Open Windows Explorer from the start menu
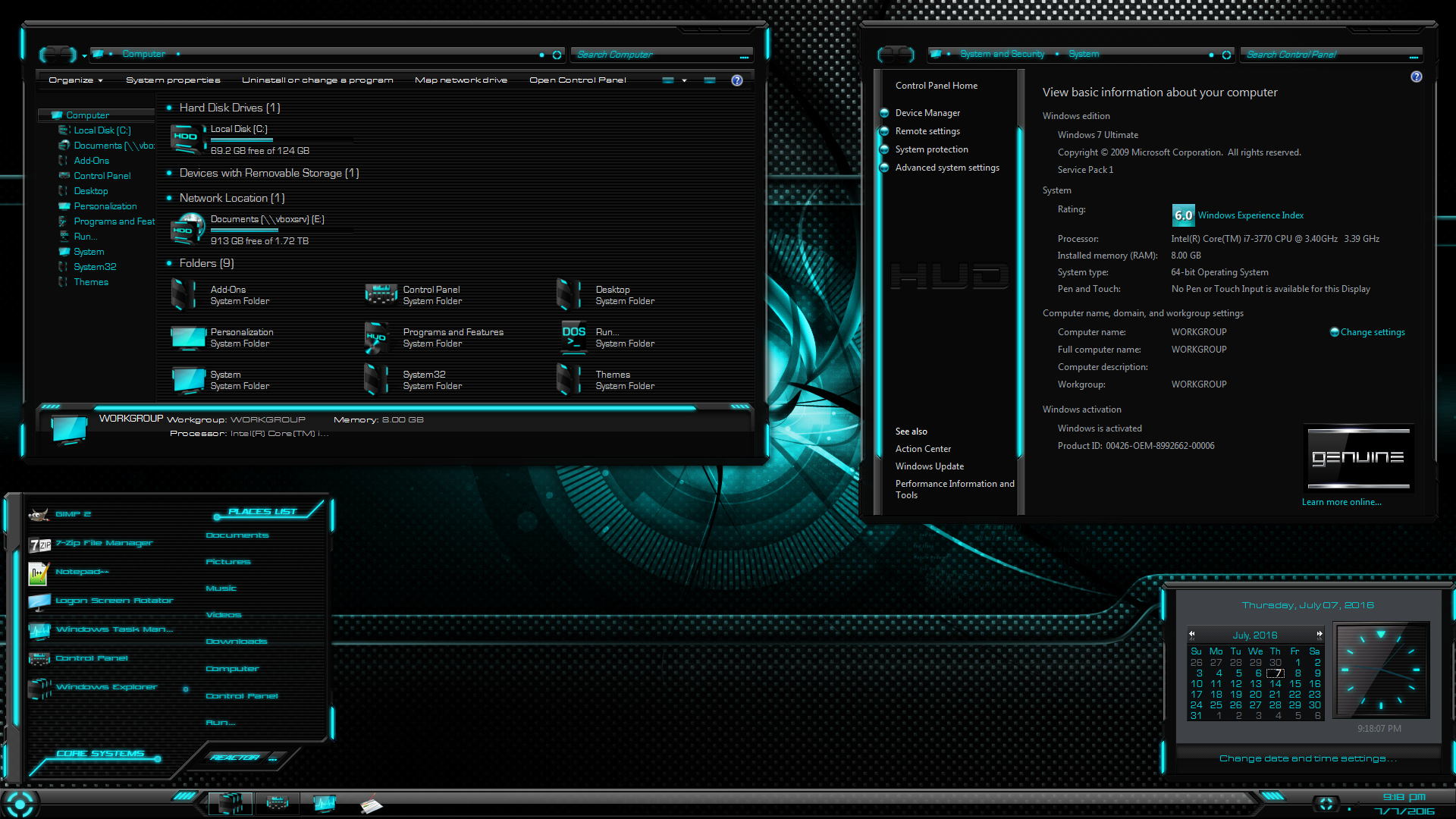The height and width of the screenshot is (819, 1456). [x=106, y=686]
